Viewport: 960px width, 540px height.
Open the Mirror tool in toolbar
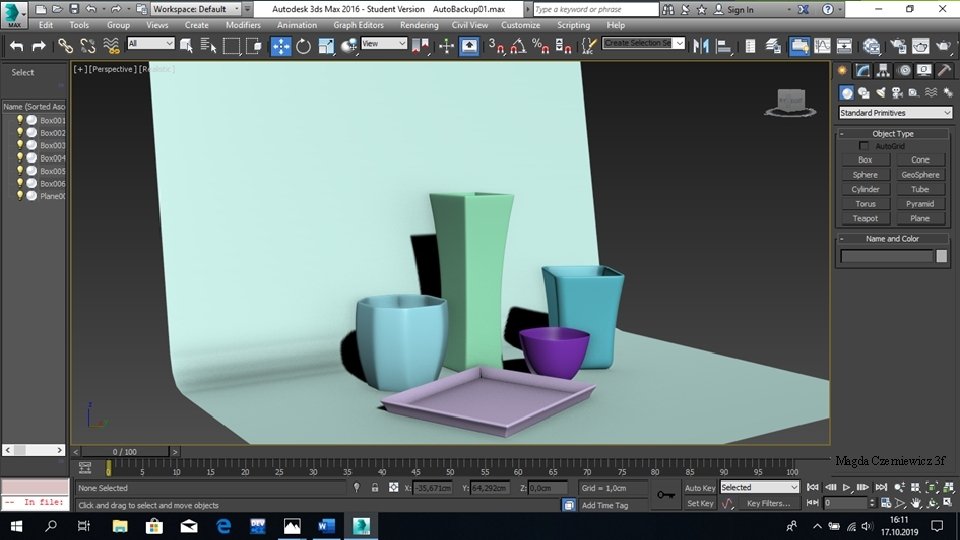[702, 46]
